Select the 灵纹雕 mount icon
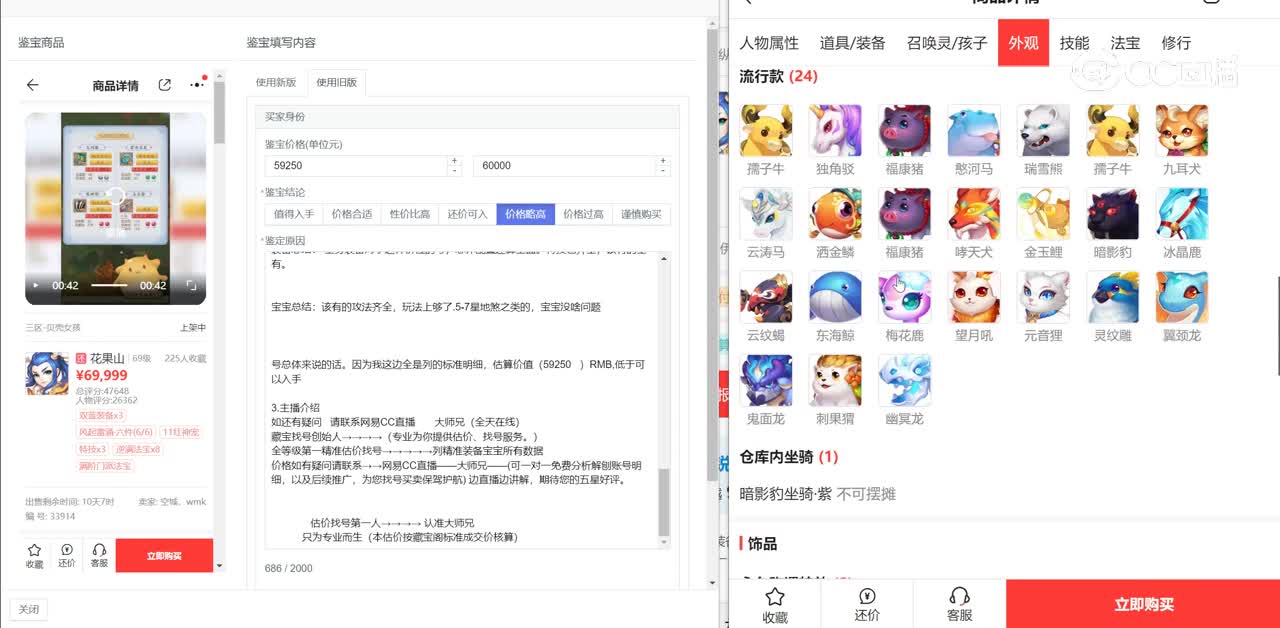Image resolution: width=1280 pixels, height=628 pixels. click(x=1113, y=297)
